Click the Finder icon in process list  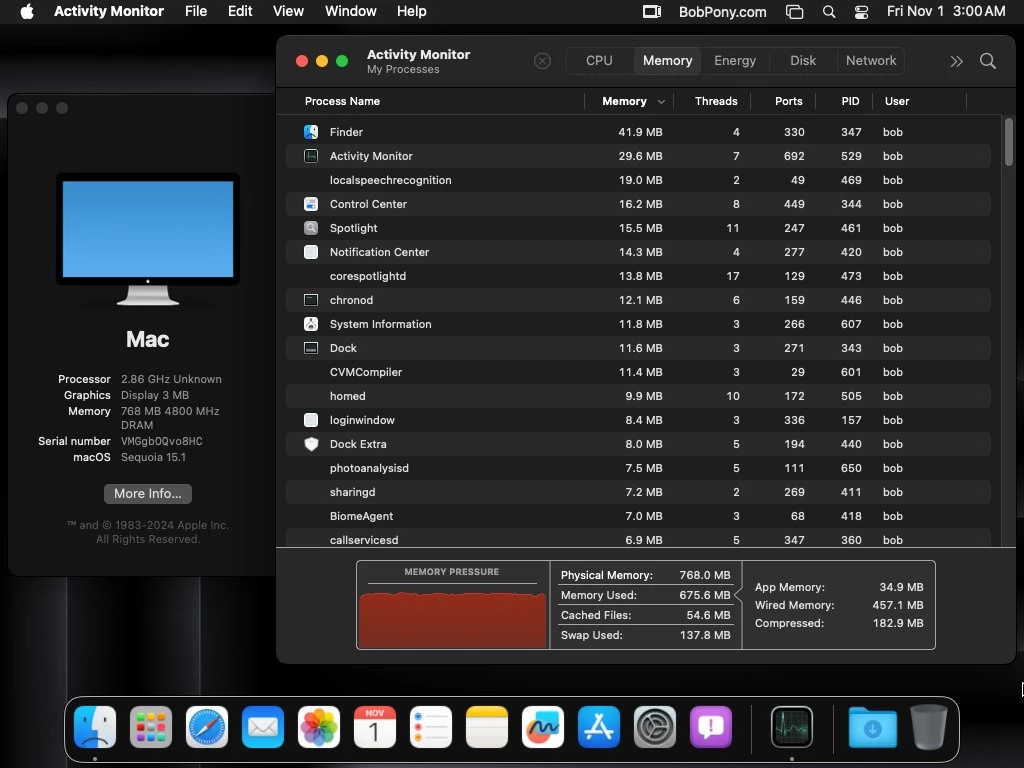tap(311, 132)
